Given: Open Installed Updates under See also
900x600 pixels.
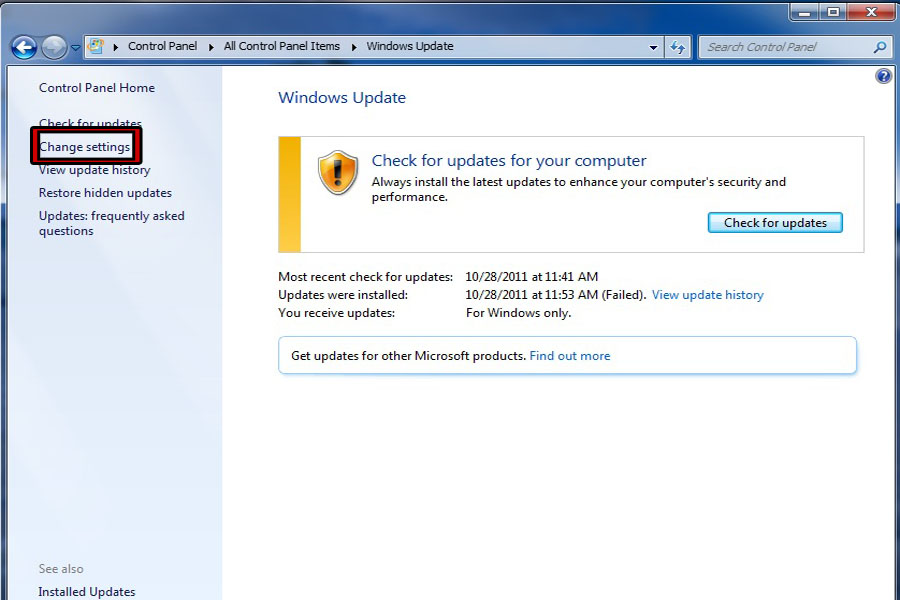Looking at the screenshot, I should [x=87, y=592].
